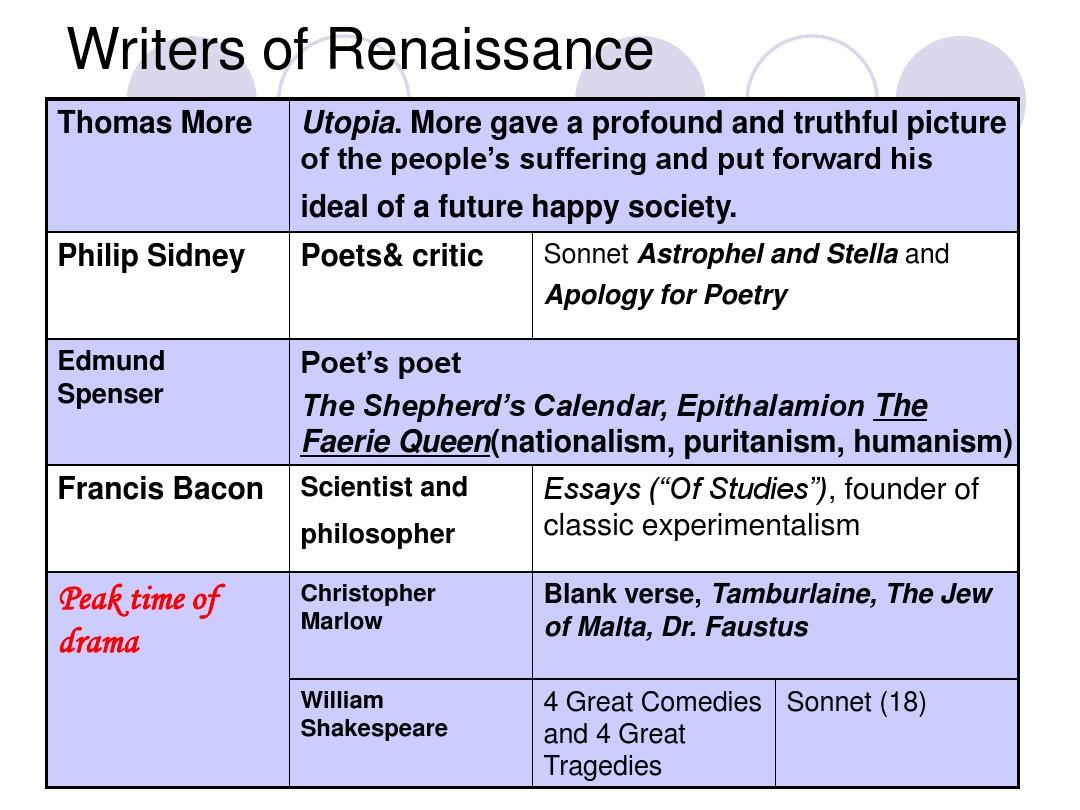Click the '4 Great Comedies' cell

click(x=654, y=733)
